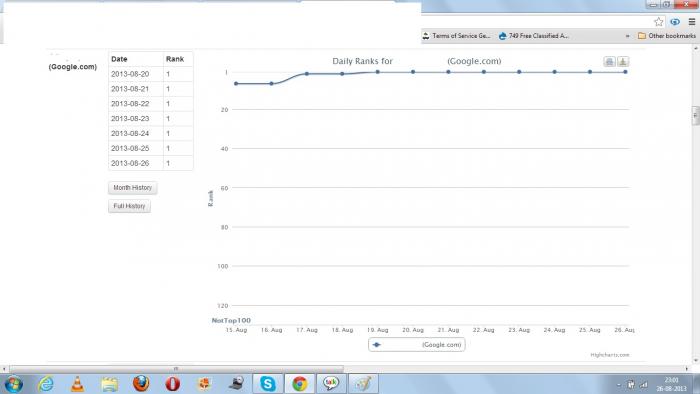Open the Windows Start menu

[13, 384]
